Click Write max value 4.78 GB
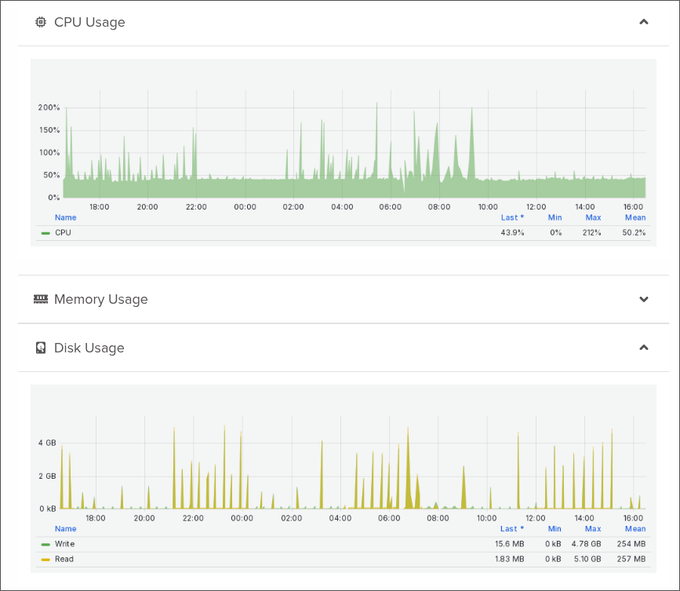The height and width of the screenshot is (591, 680). point(586,544)
